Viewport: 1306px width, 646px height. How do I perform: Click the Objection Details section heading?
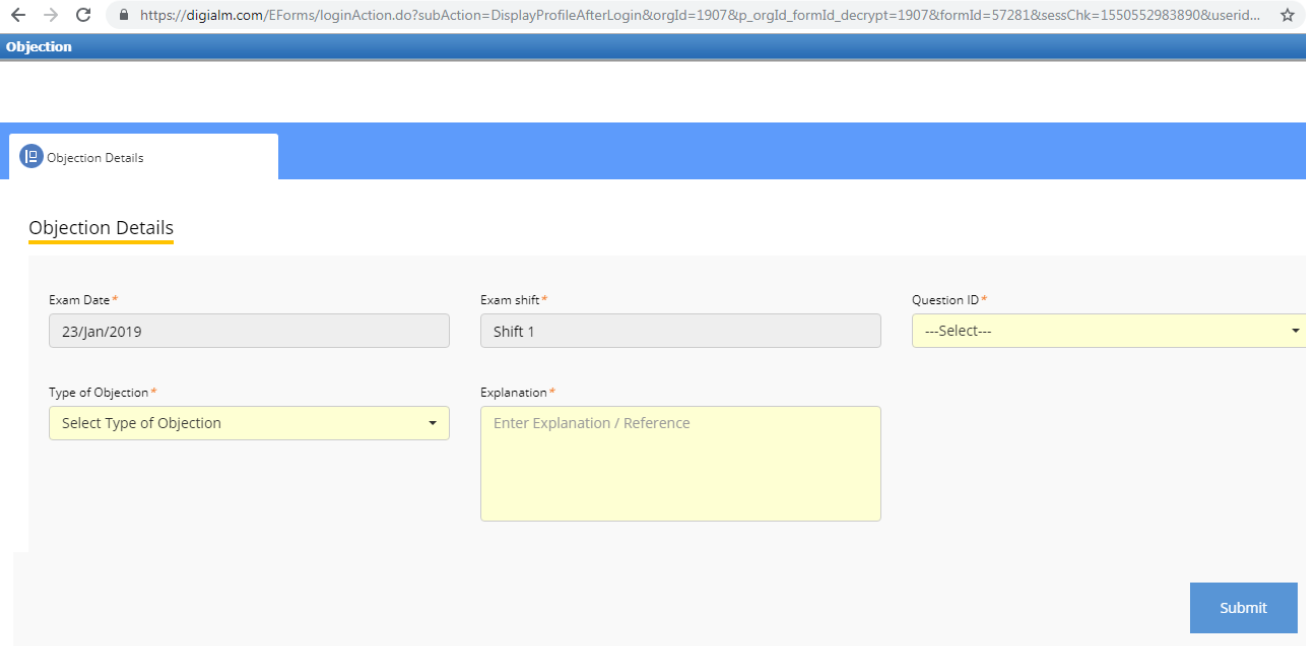tap(101, 228)
